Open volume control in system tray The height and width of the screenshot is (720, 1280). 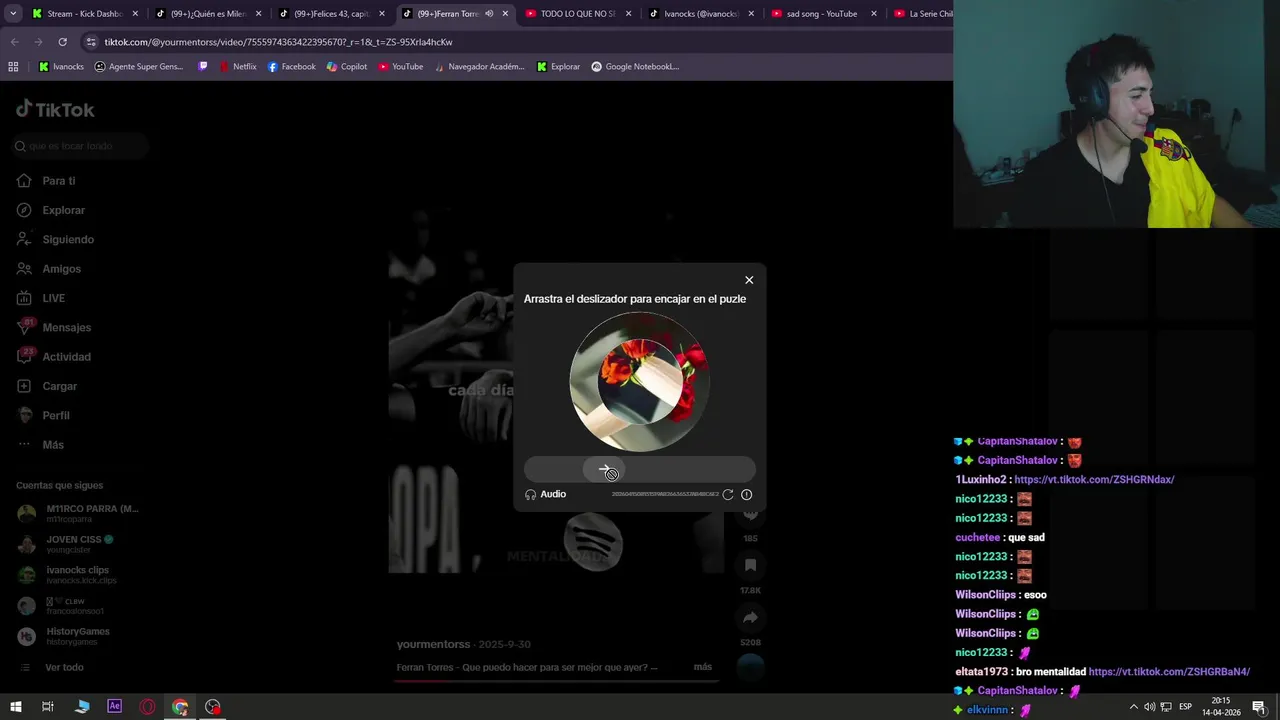1149,707
